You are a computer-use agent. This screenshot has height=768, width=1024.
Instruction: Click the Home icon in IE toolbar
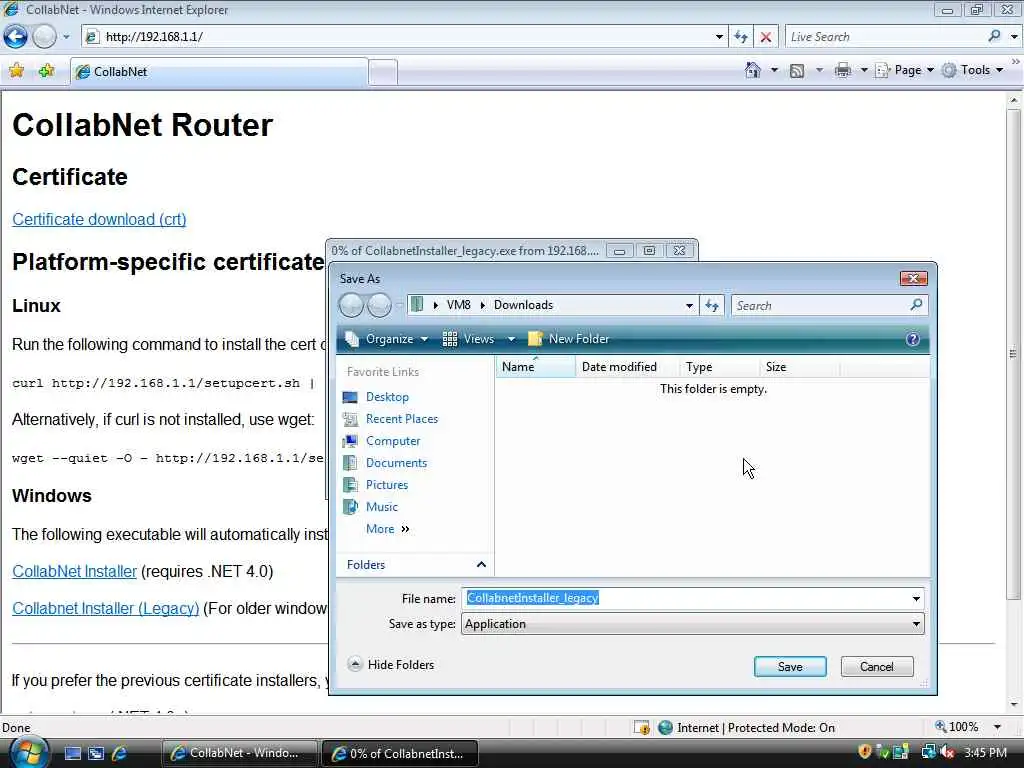tap(752, 70)
